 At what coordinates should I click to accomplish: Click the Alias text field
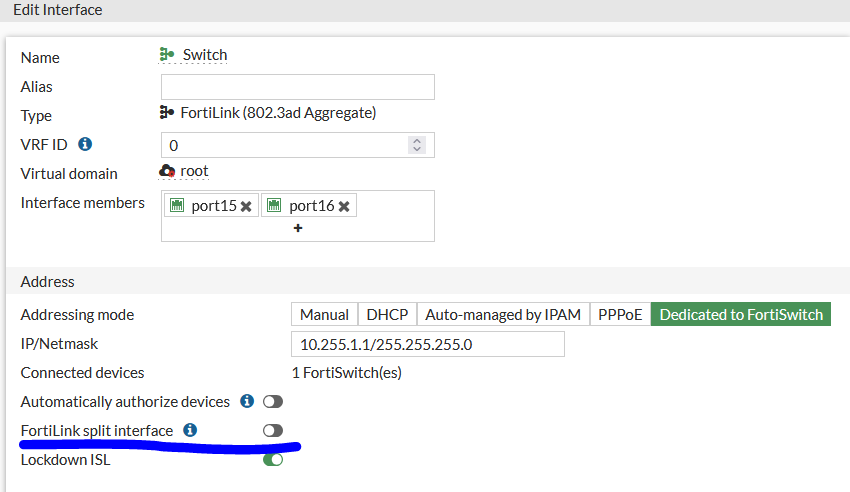tap(297, 87)
